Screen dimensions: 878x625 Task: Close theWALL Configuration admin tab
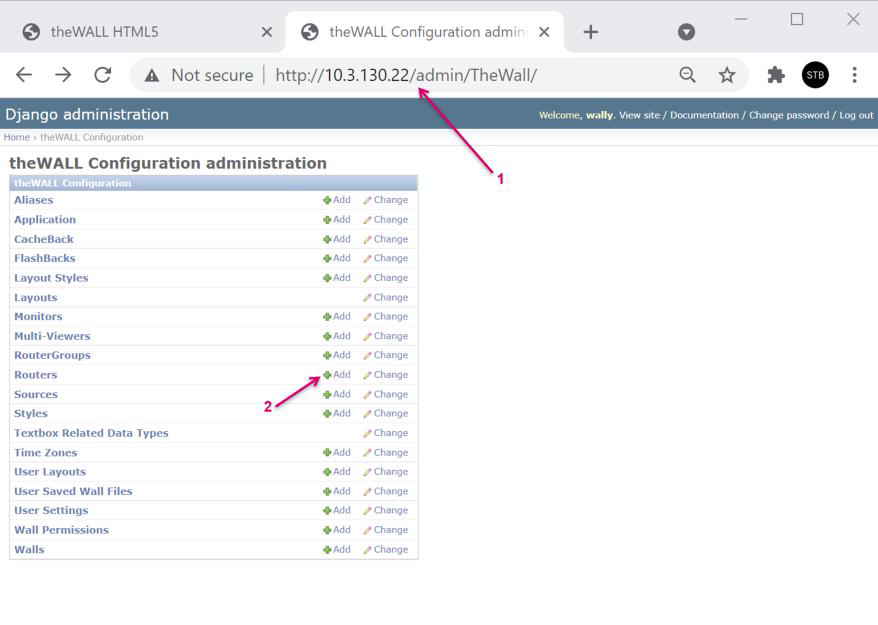pos(544,32)
